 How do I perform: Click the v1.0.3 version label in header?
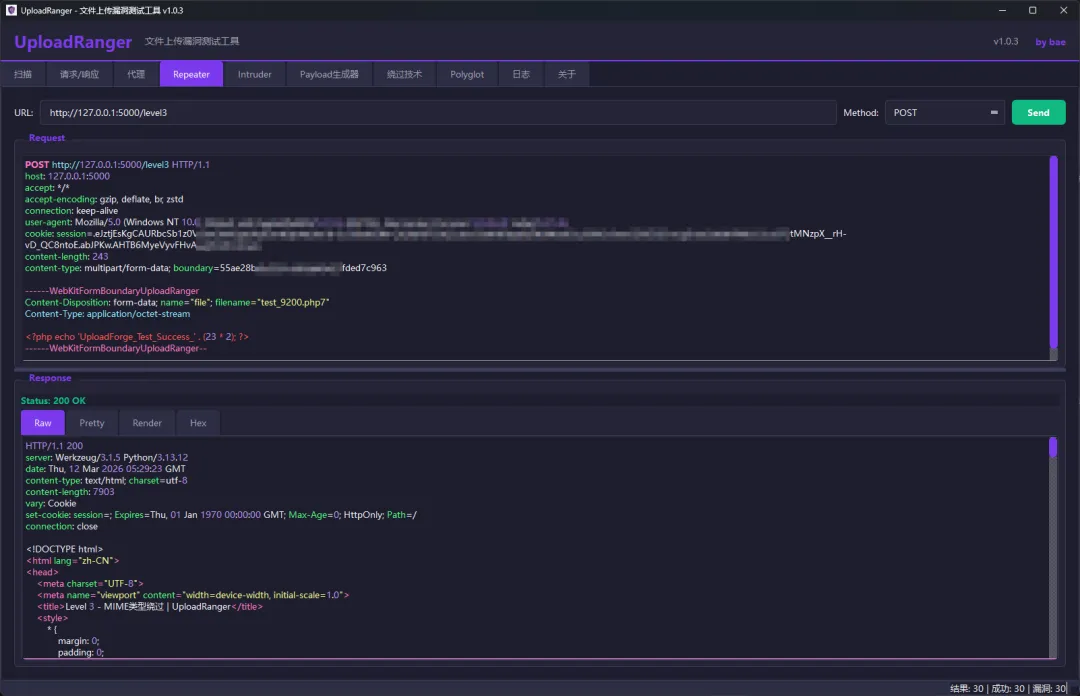[x=1006, y=41]
